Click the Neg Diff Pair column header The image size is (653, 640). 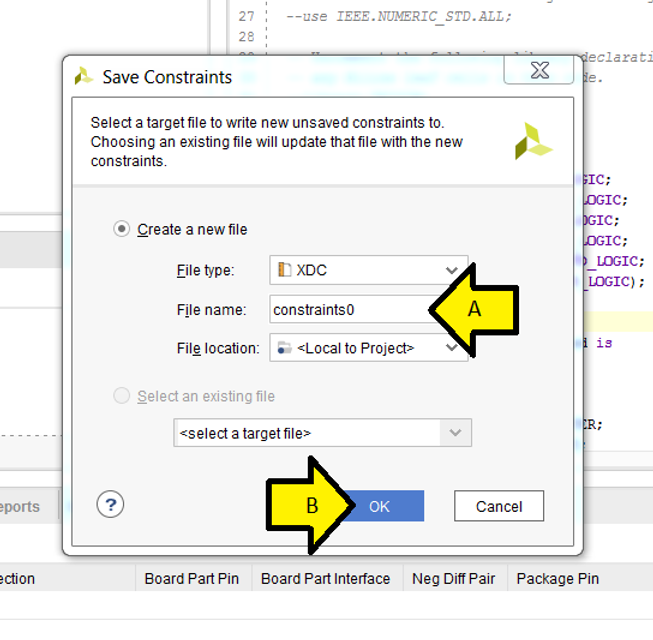pyautogui.click(x=454, y=579)
